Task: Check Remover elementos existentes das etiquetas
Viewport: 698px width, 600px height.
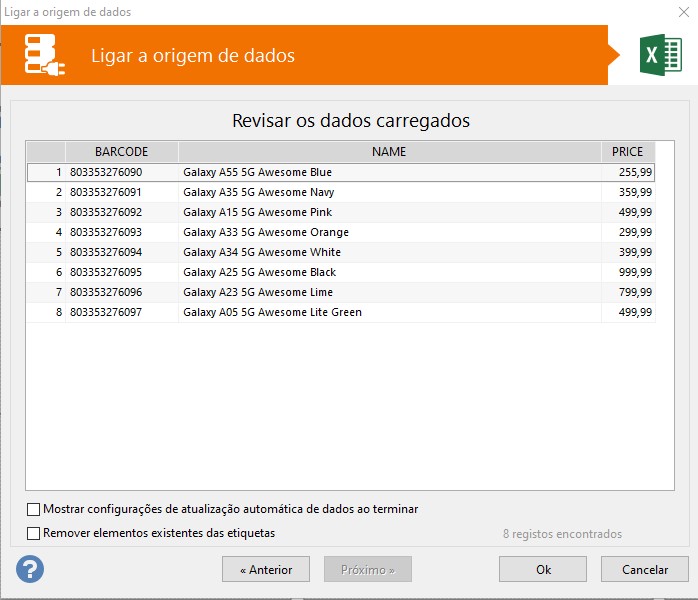Action: coord(34,533)
